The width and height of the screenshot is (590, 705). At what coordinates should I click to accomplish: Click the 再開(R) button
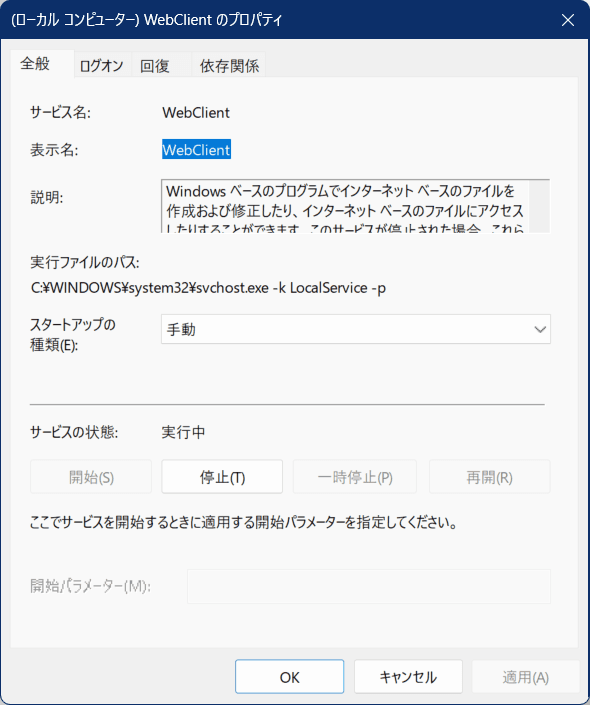[490, 477]
